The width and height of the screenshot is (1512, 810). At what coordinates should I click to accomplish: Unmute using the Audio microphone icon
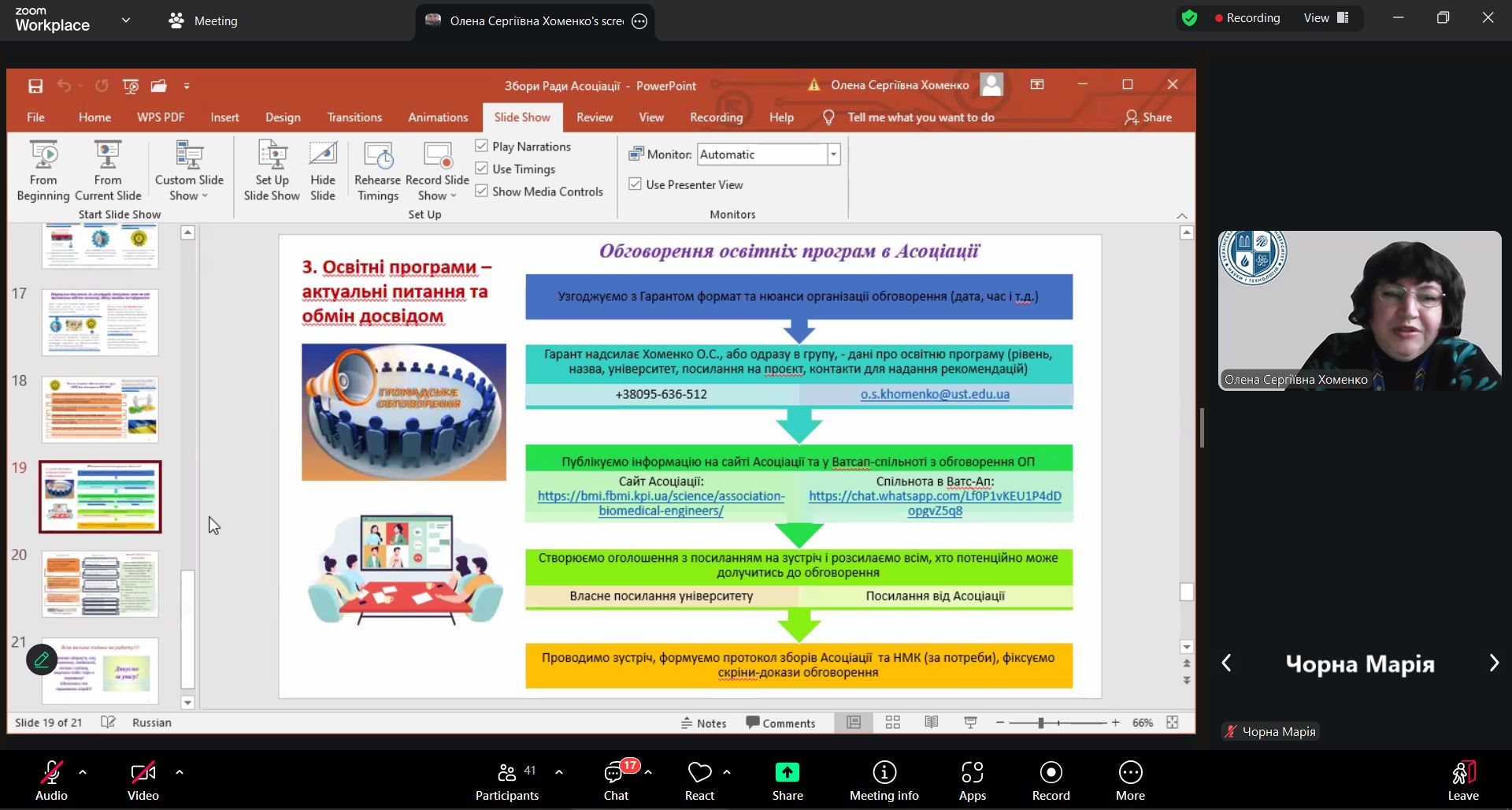[x=51, y=773]
